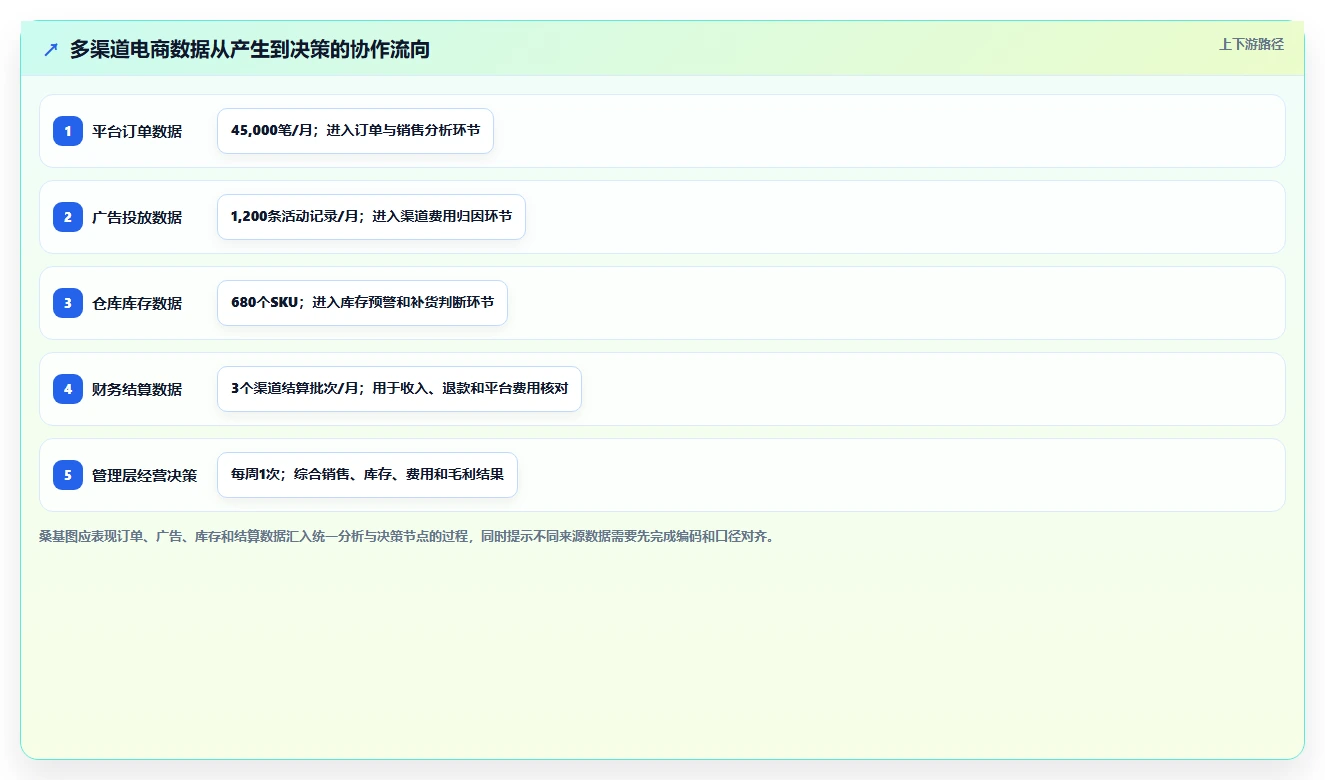
Task: Select the 管理层经营决策 label
Action: pyautogui.click(x=145, y=475)
